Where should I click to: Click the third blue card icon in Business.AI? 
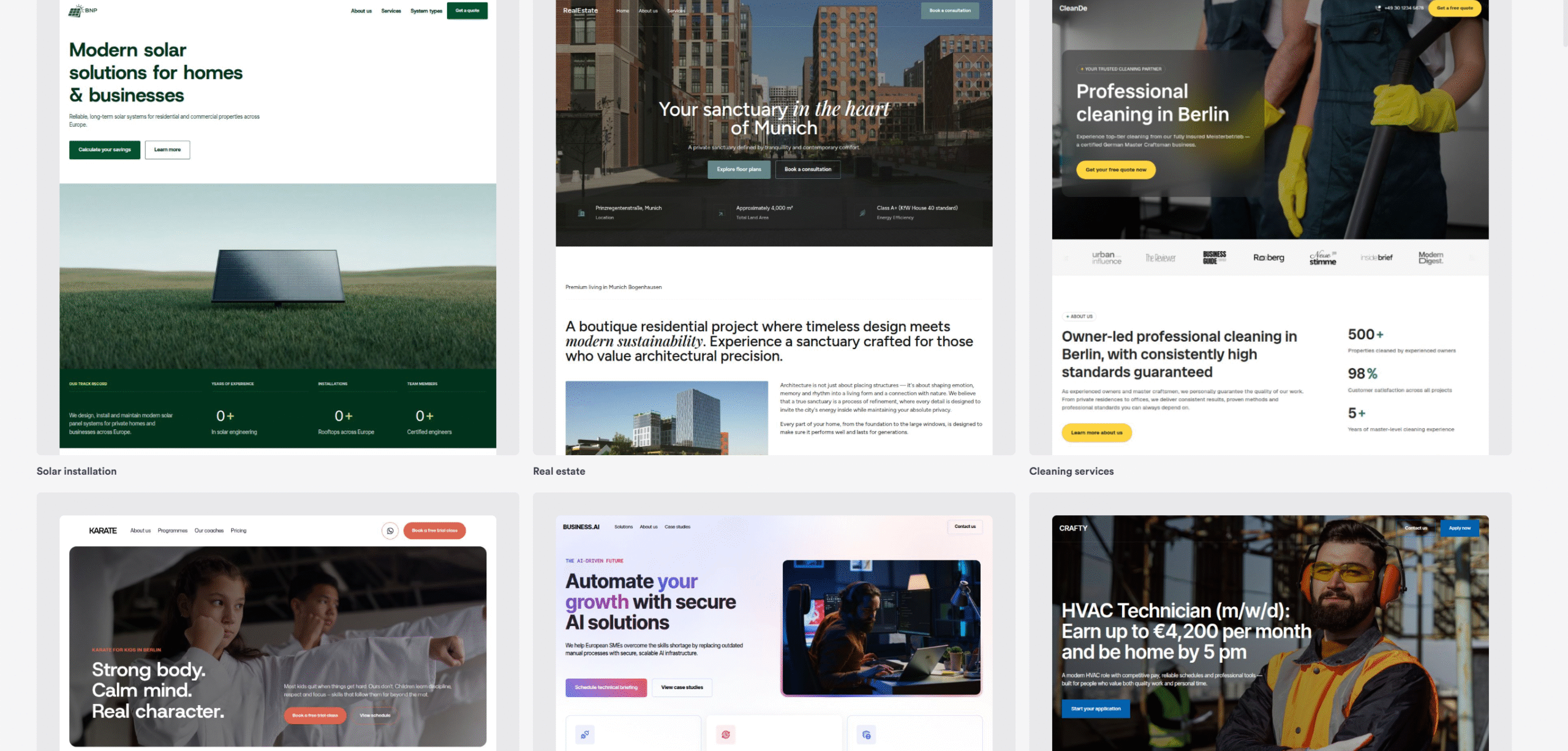866,734
